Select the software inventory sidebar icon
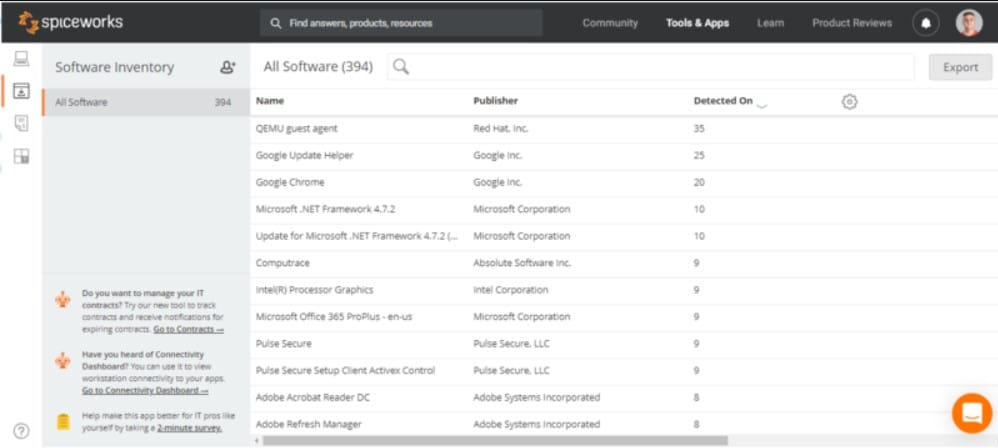Viewport: 998px width, 448px height. point(21,90)
